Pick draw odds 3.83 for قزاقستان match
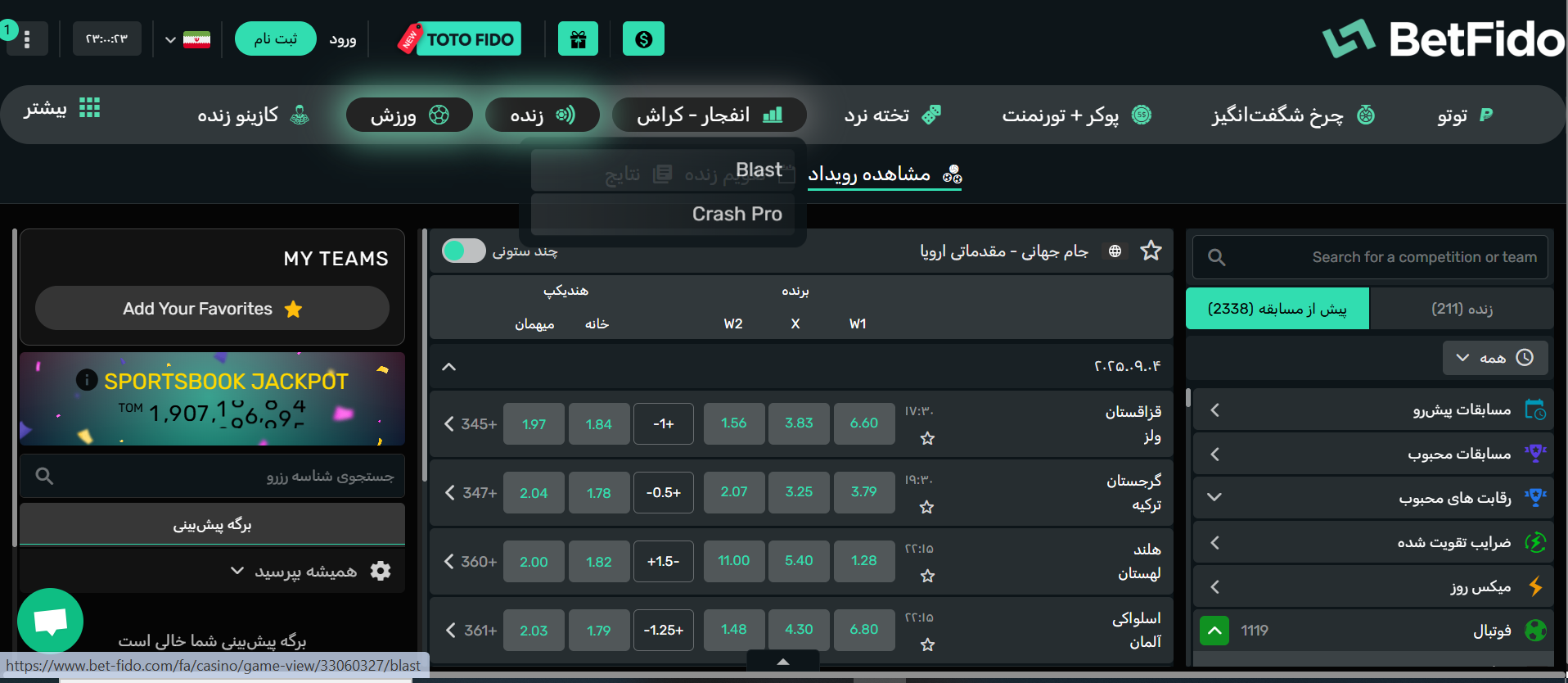Screen dimensions: 1568x683 799,423
